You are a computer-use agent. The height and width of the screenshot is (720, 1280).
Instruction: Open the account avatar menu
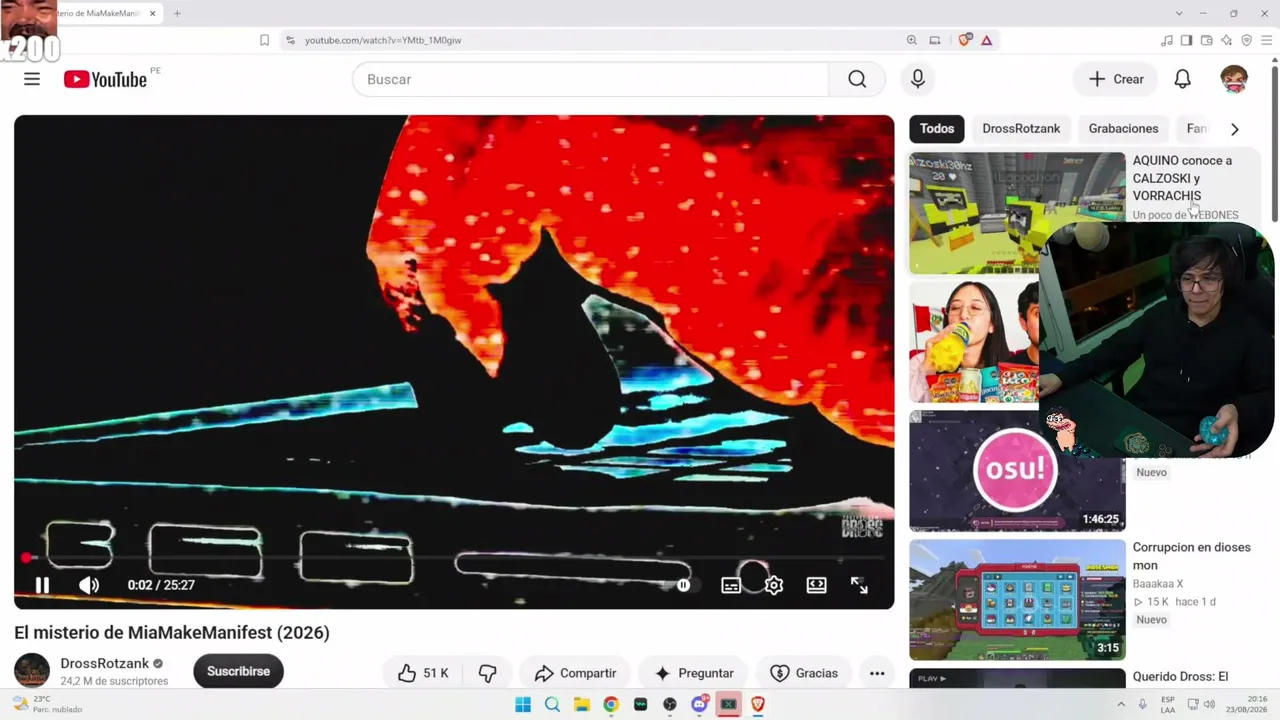coord(1234,79)
